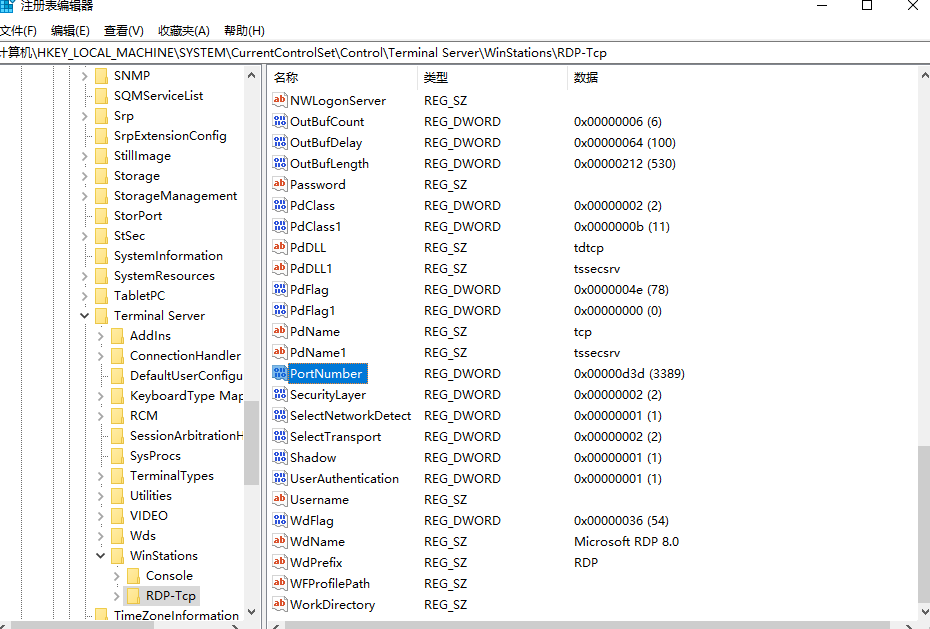Image resolution: width=930 pixels, height=629 pixels.
Task: Click the tree pane scroll-down arrow
Action: point(251,611)
